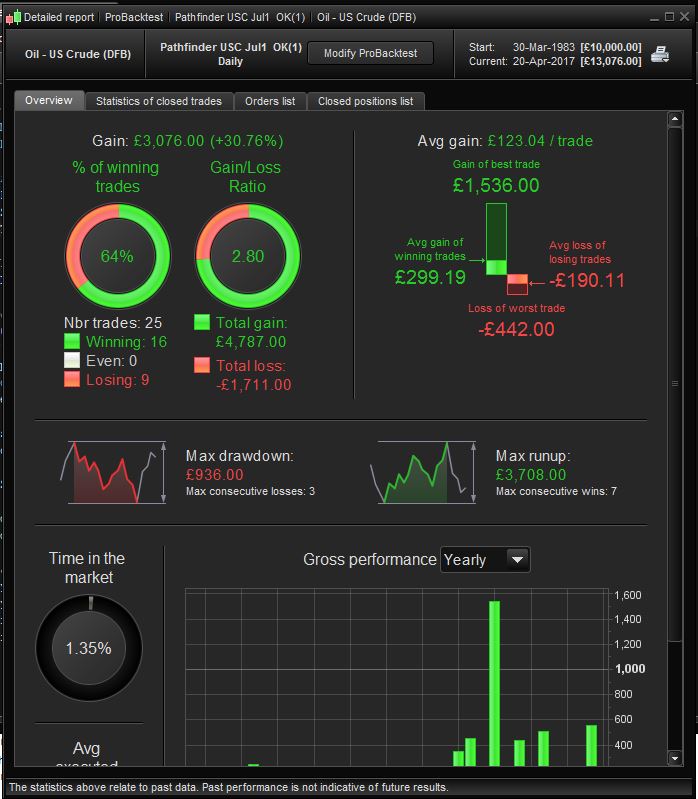The height and width of the screenshot is (799, 698).
Task: Click the -£190.11 avg loss value
Action: pos(587,280)
